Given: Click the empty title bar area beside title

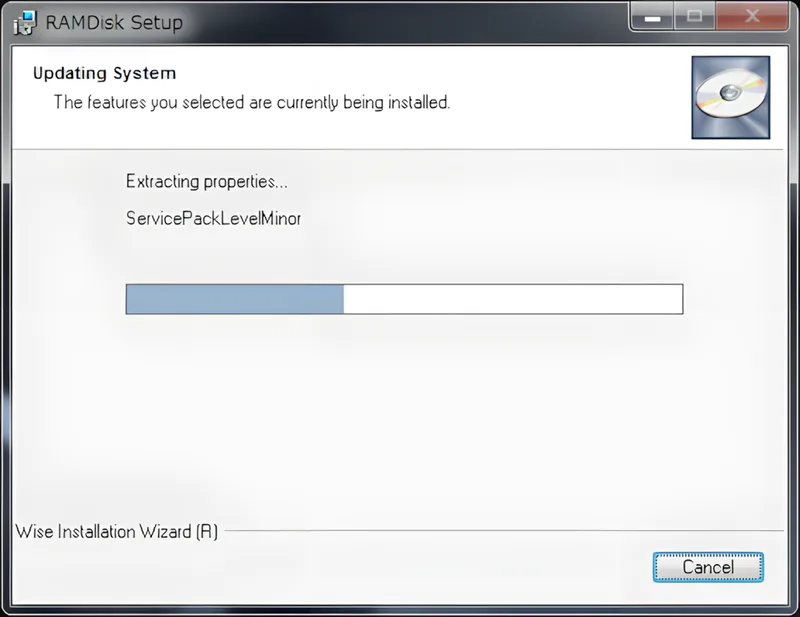Looking at the screenshot, I should 403,21.
